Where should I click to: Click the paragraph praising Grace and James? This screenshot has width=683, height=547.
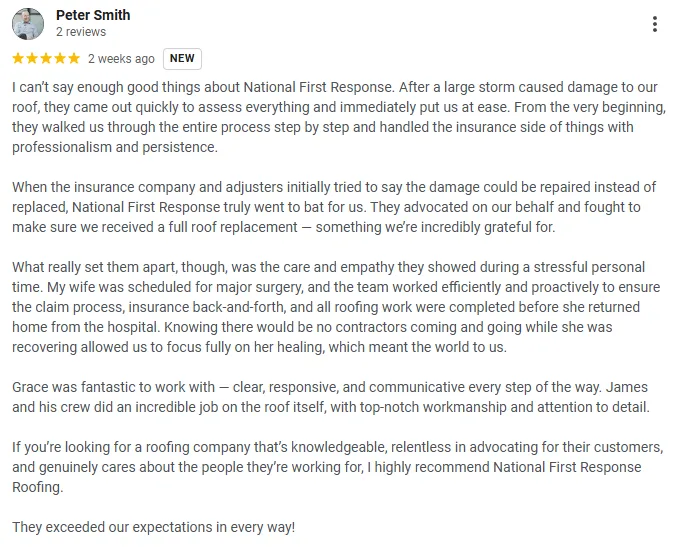[x=331, y=397]
